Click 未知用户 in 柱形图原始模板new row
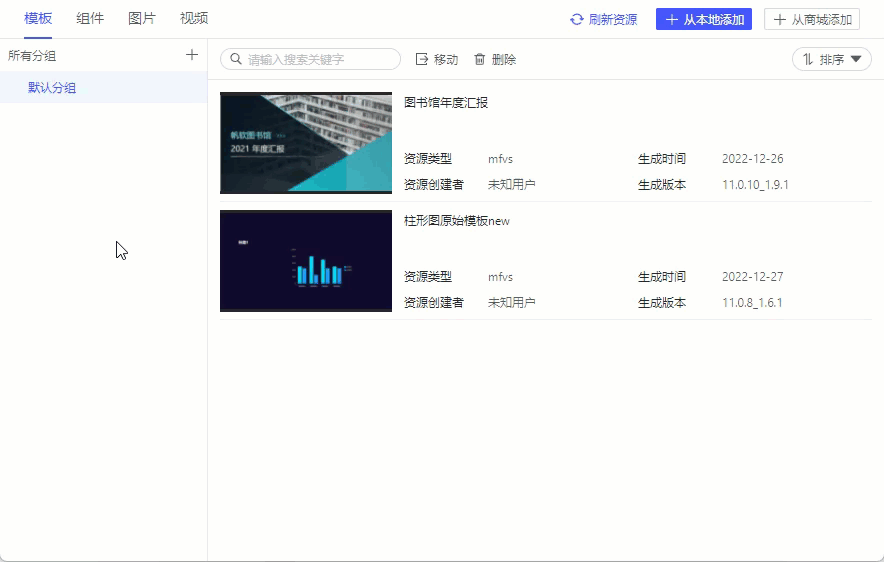 pos(511,302)
